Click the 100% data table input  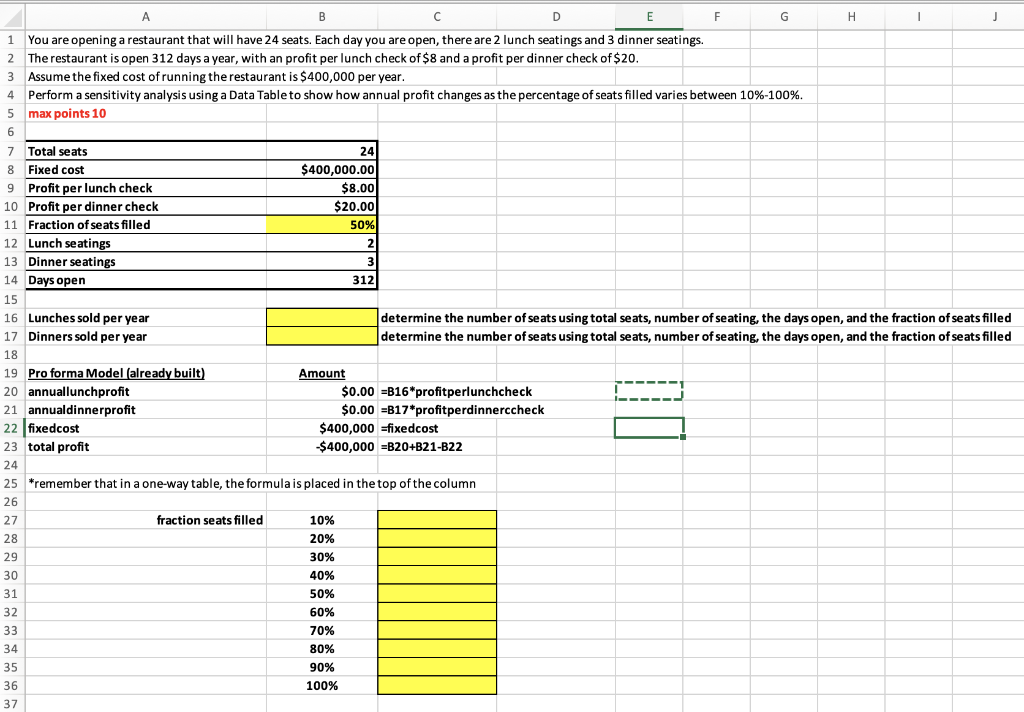(322, 686)
